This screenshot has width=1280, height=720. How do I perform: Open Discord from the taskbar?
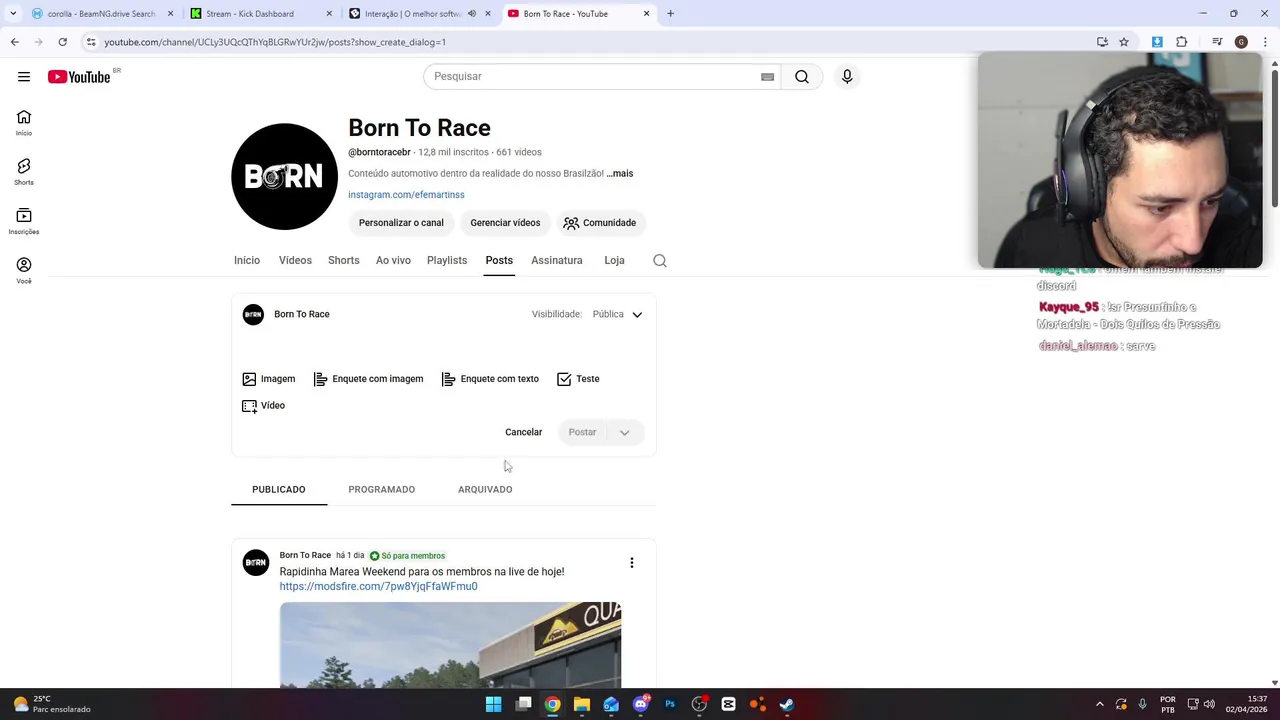(x=641, y=704)
